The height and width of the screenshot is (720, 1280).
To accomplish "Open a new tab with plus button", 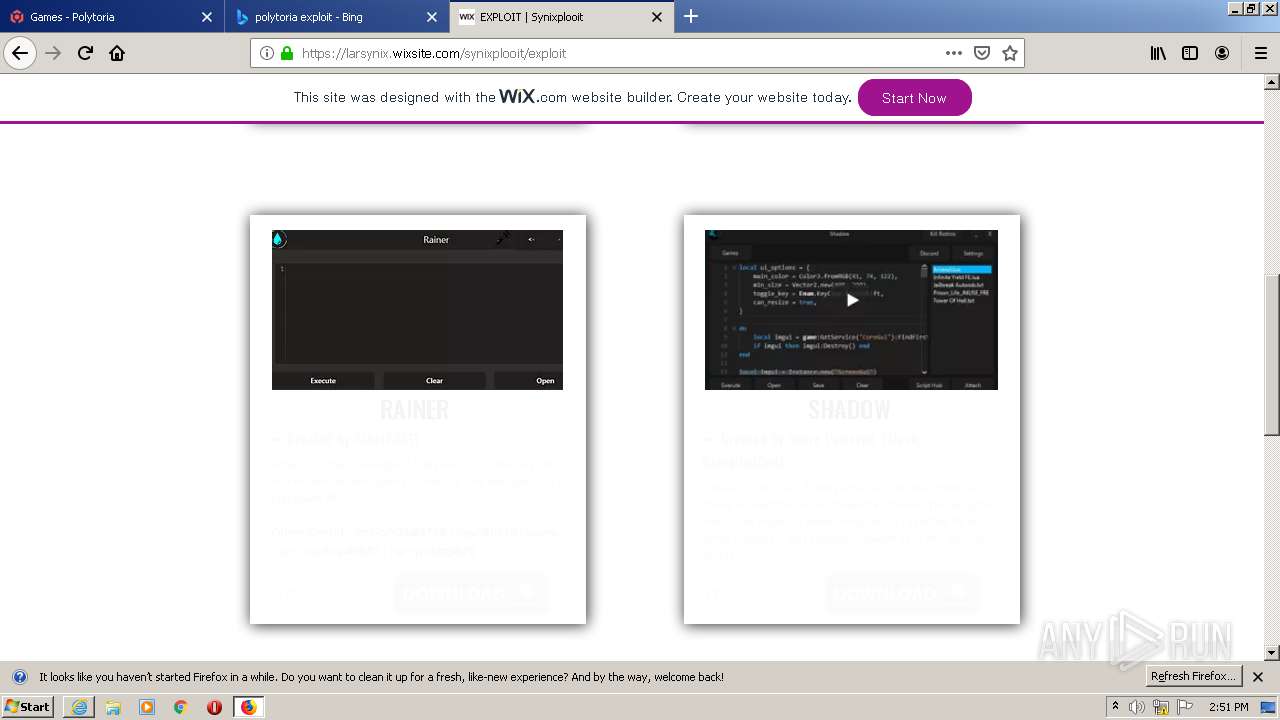I will [x=691, y=16].
